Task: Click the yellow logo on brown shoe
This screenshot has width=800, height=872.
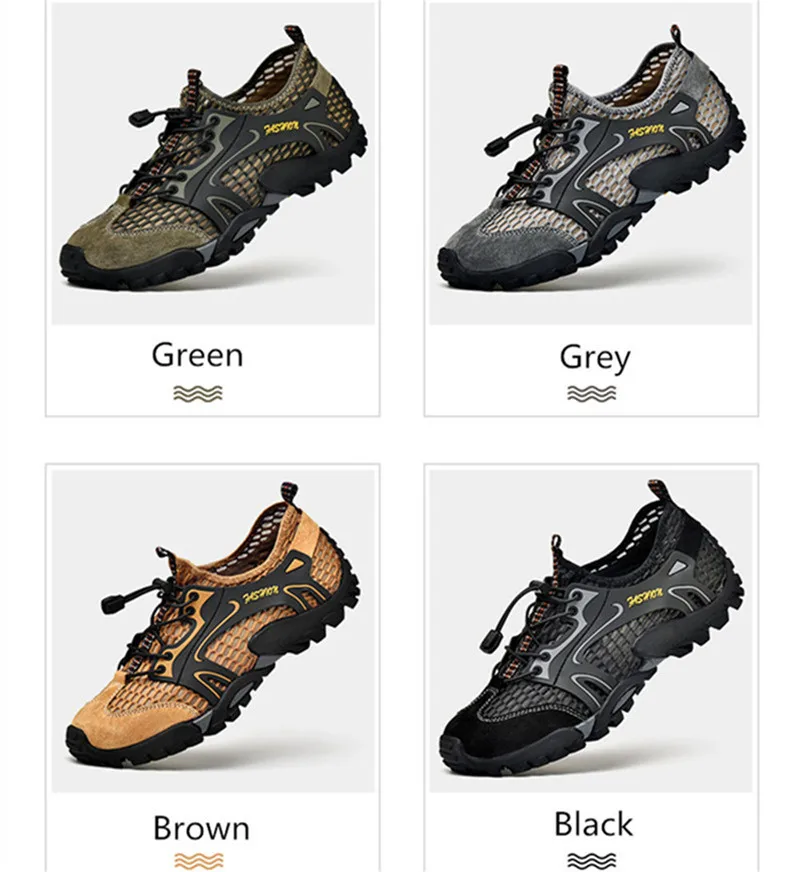Action: pyautogui.click(x=261, y=594)
